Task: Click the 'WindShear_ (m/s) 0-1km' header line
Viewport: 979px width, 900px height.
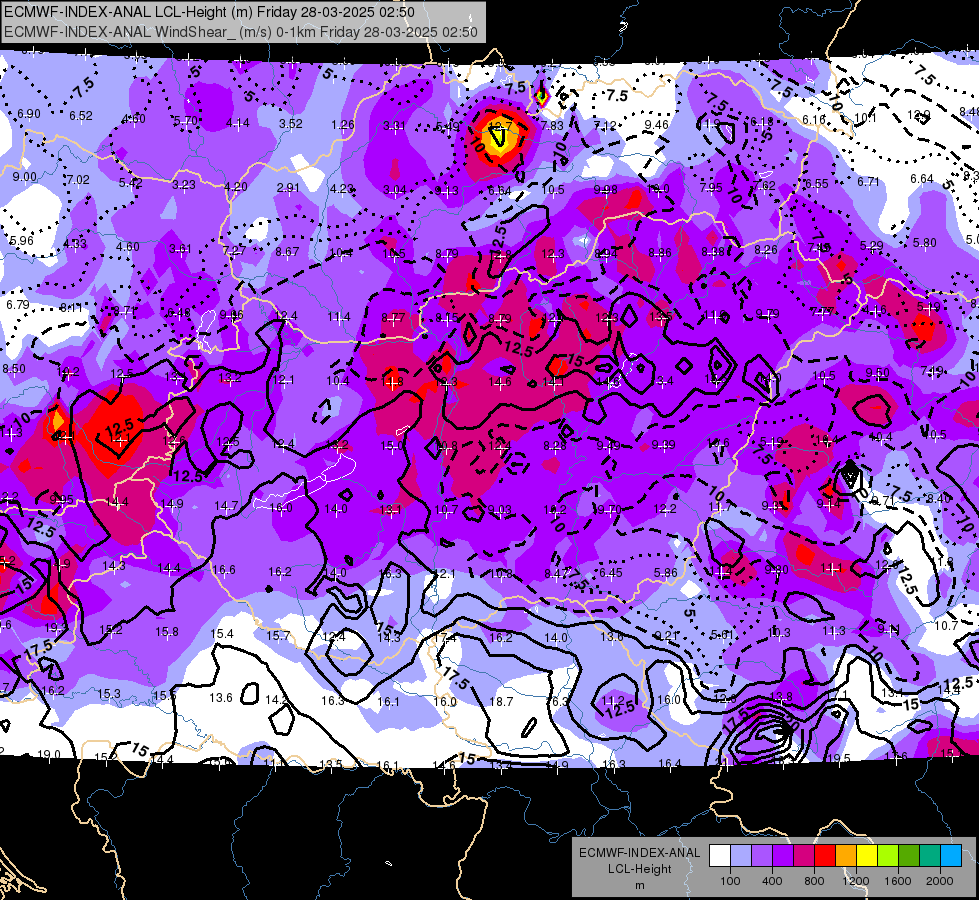Action: [240, 32]
